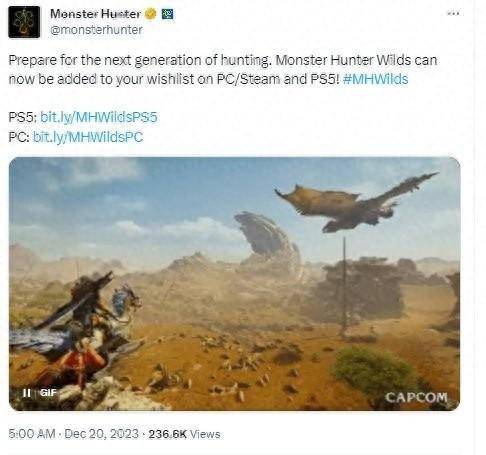View the 236.6K Views count
This screenshot has height=455, width=486.
(184, 434)
